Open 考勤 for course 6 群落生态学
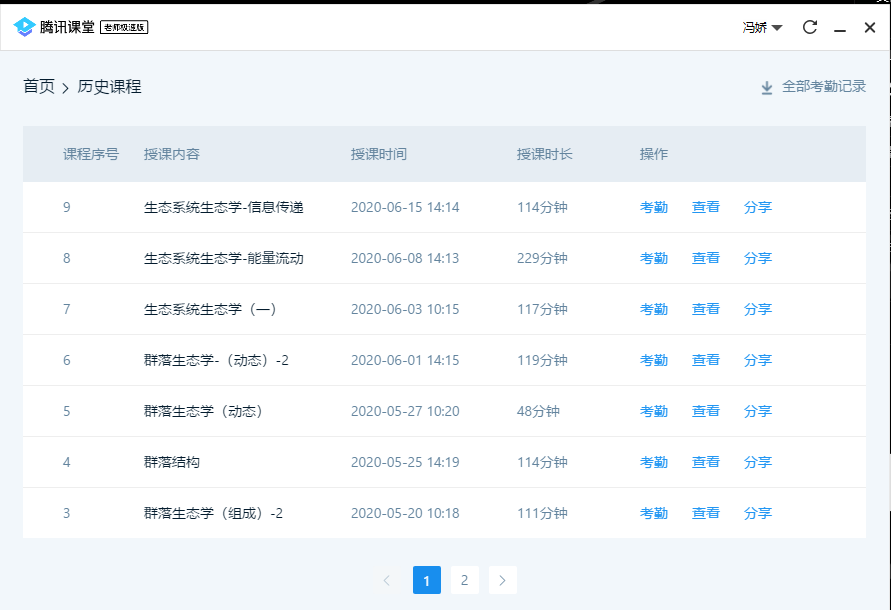The height and width of the screenshot is (610, 891). click(x=653, y=360)
